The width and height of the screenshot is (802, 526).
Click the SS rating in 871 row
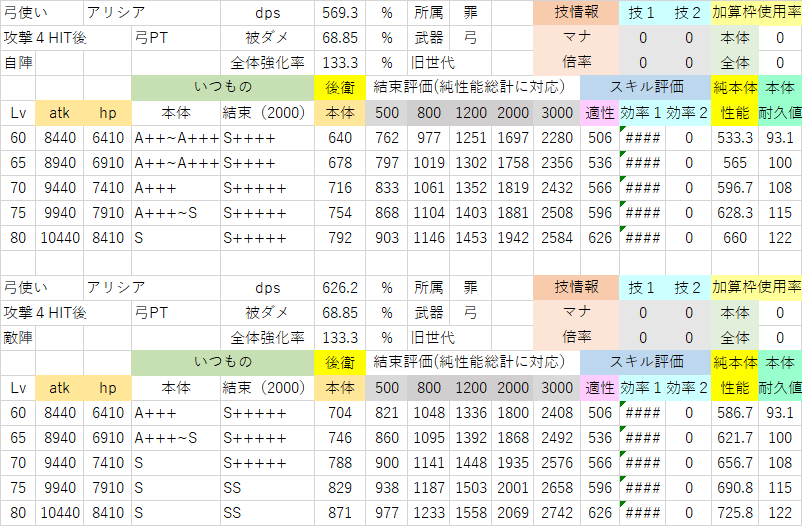click(268, 513)
